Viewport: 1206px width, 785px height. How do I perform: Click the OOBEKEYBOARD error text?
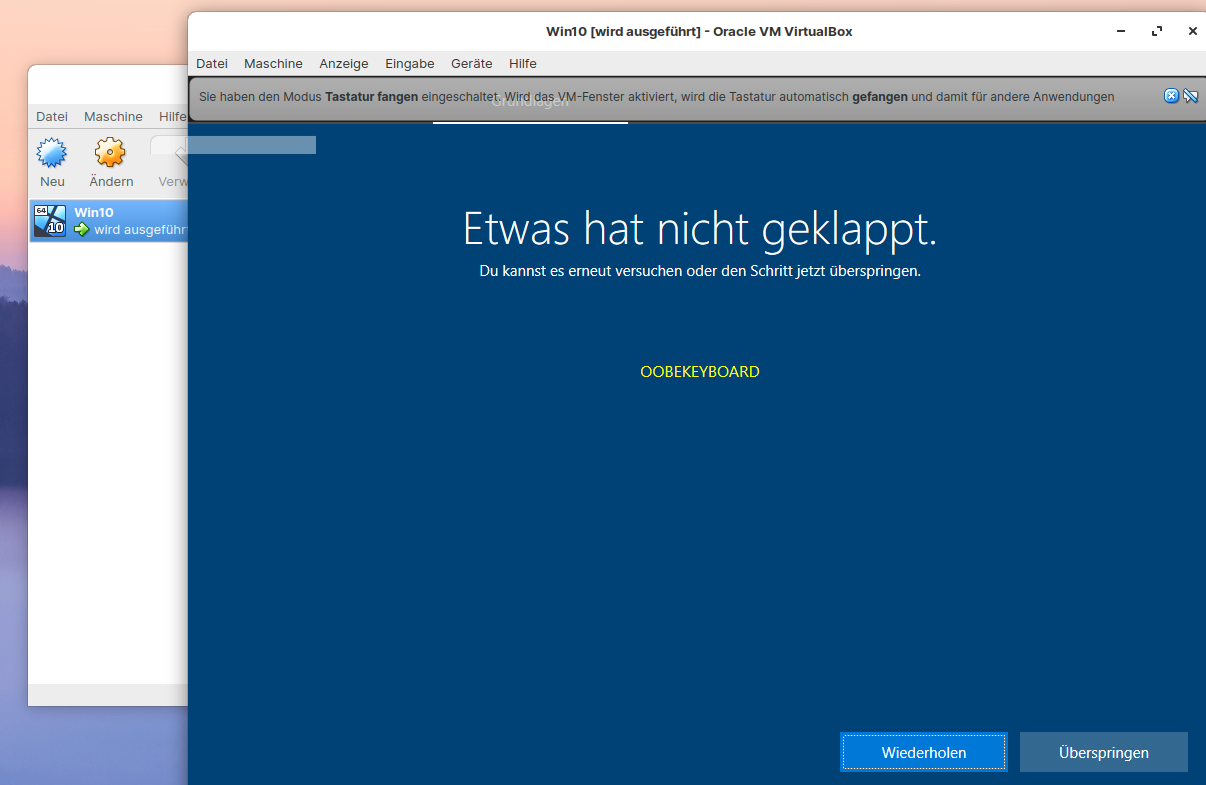(699, 372)
